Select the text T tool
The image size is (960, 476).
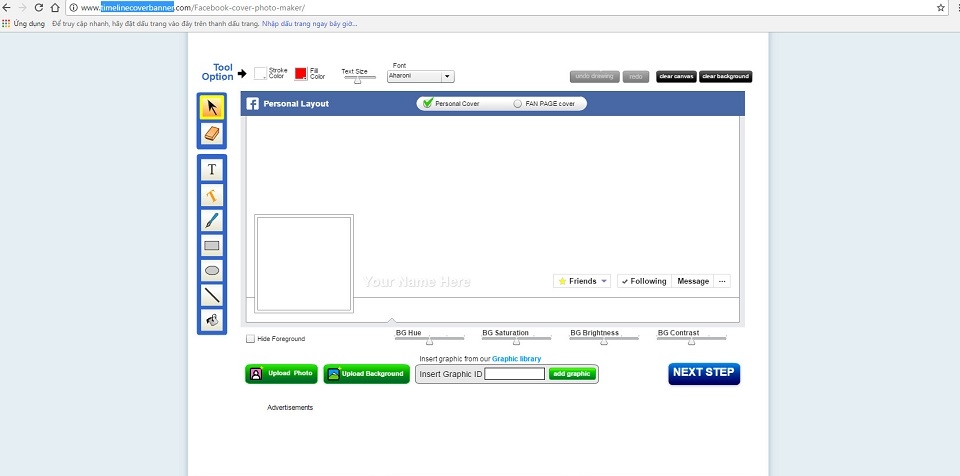212,170
